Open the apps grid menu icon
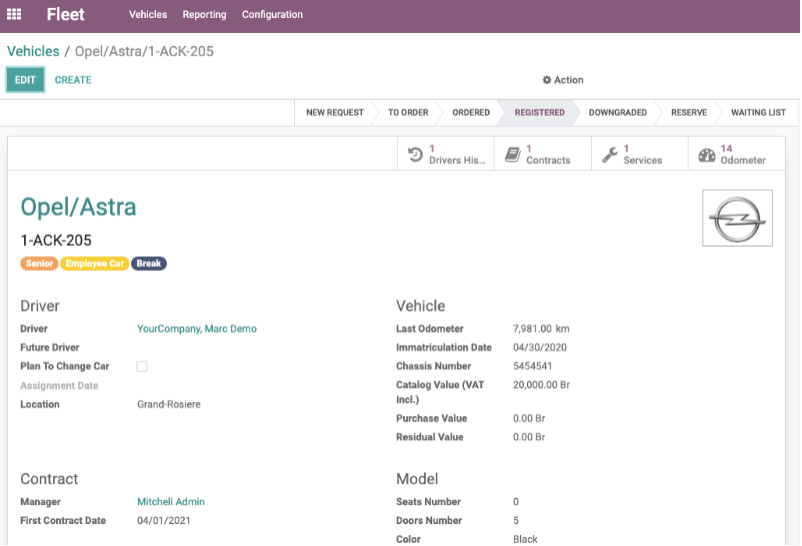 pyautogui.click(x=14, y=14)
